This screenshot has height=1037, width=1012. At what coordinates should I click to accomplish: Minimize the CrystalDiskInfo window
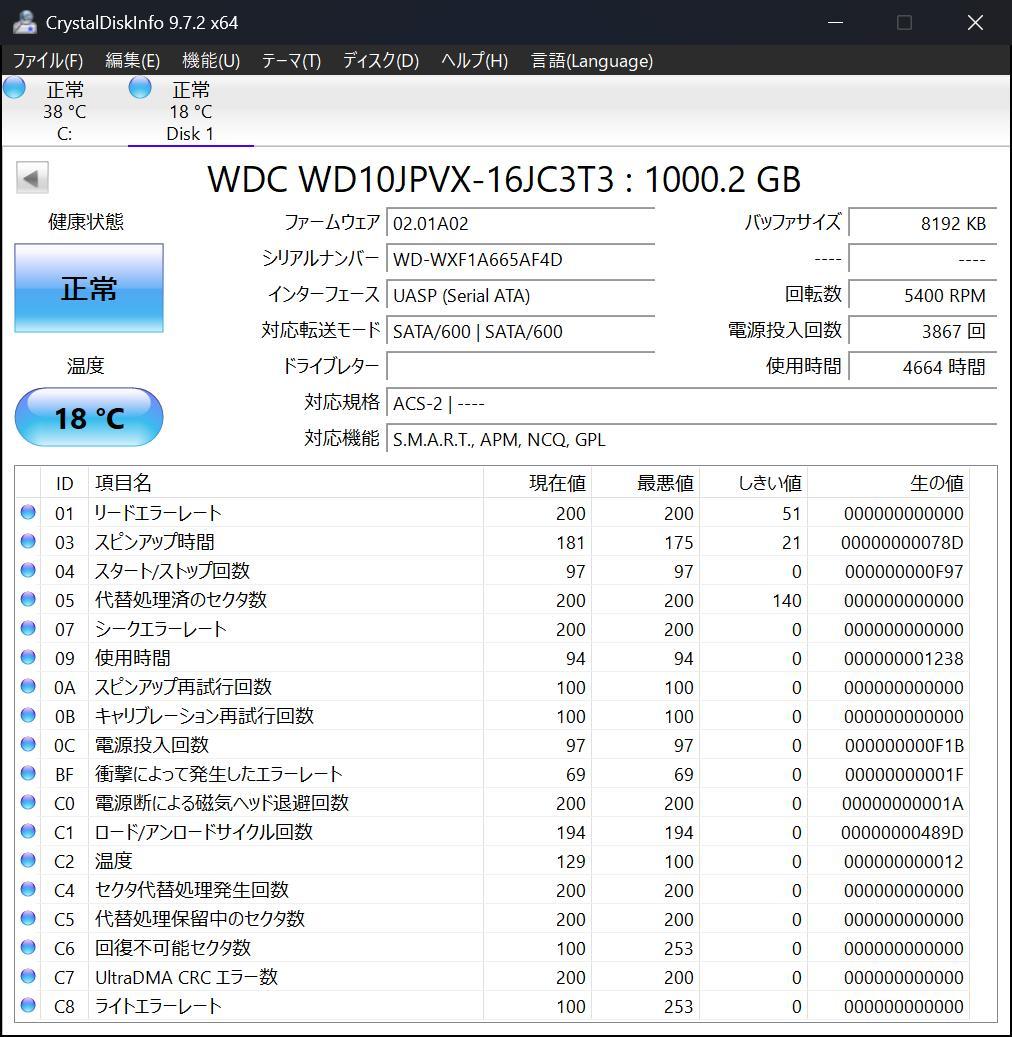(x=835, y=22)
